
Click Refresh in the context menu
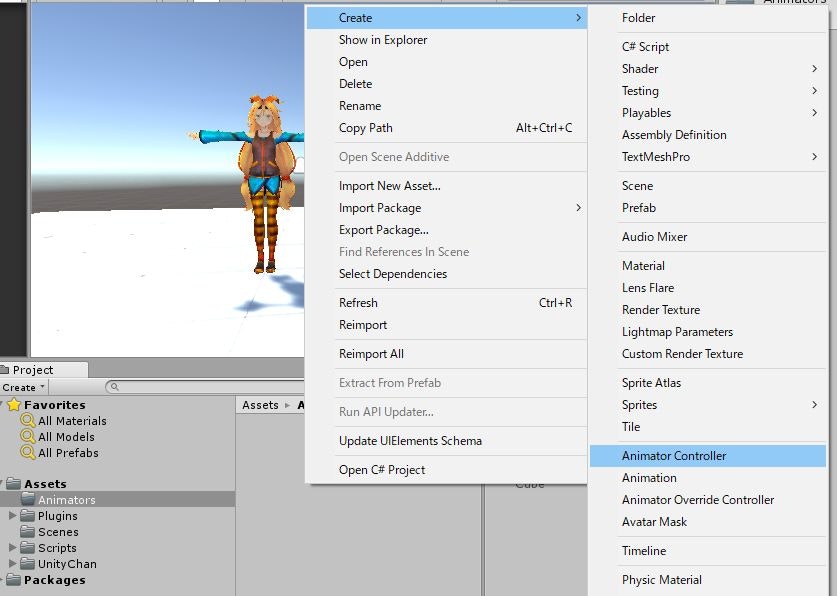(447, 303)
